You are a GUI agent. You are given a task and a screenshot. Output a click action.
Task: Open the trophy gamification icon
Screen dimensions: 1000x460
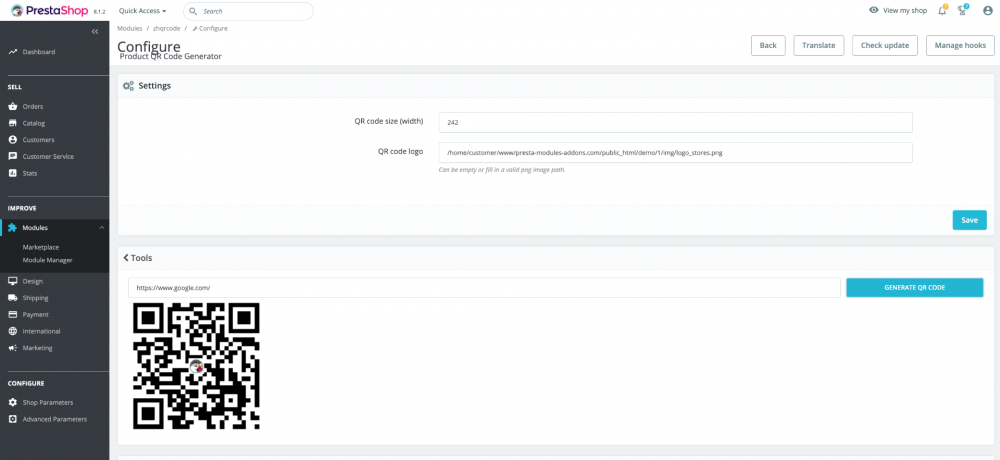point(963,11)
